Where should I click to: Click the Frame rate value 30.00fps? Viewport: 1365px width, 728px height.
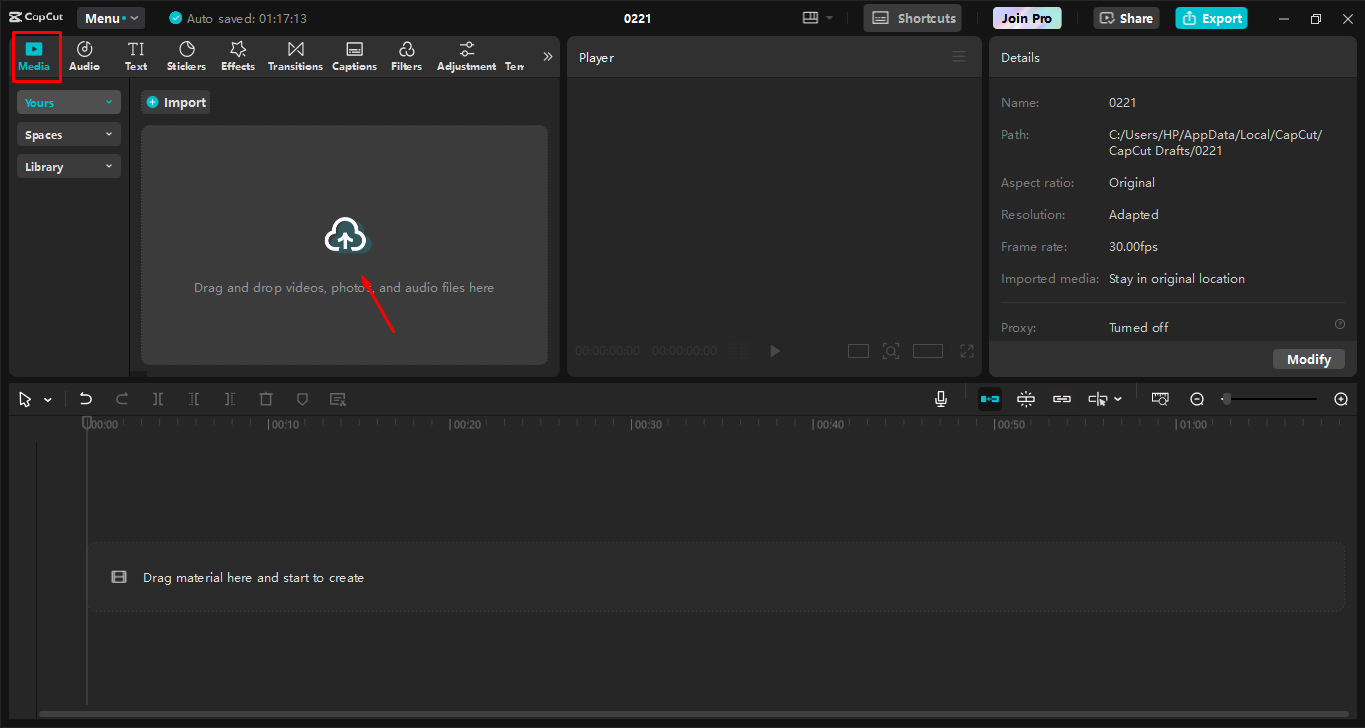pyautogui.click(x=1133, y=246)
